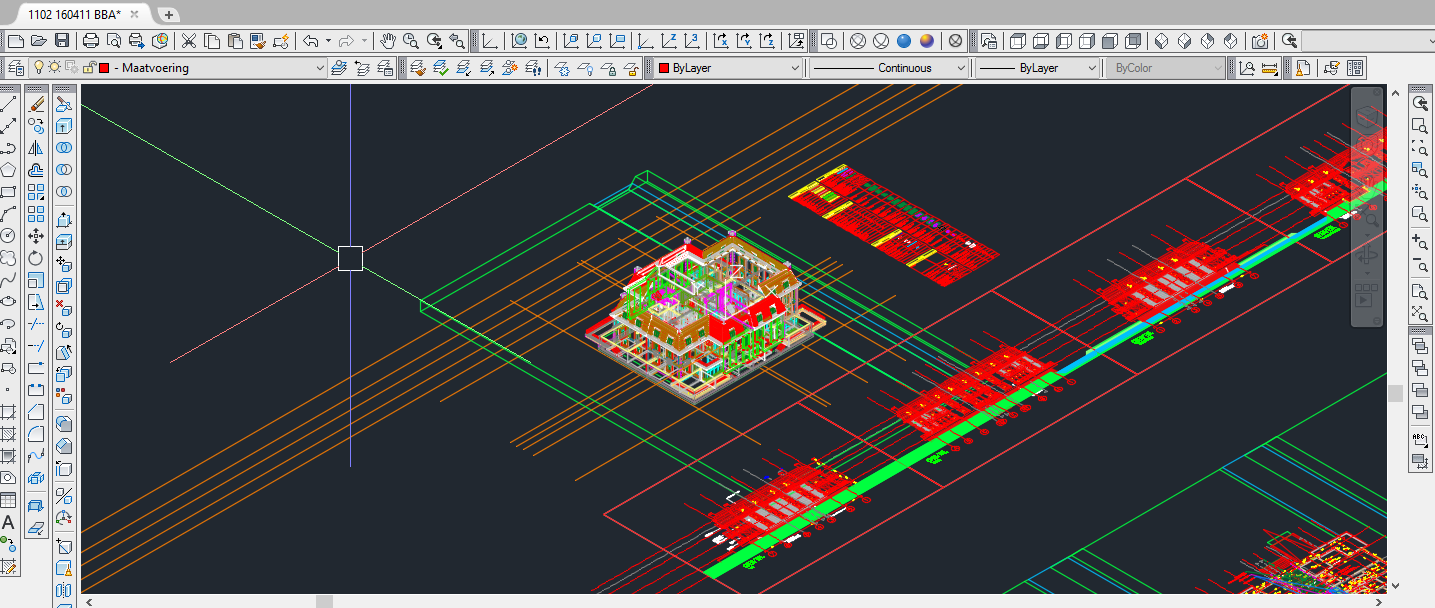
Task: Open the Plot printer icon
Action: pyautogui.click(x=91, y=41)
